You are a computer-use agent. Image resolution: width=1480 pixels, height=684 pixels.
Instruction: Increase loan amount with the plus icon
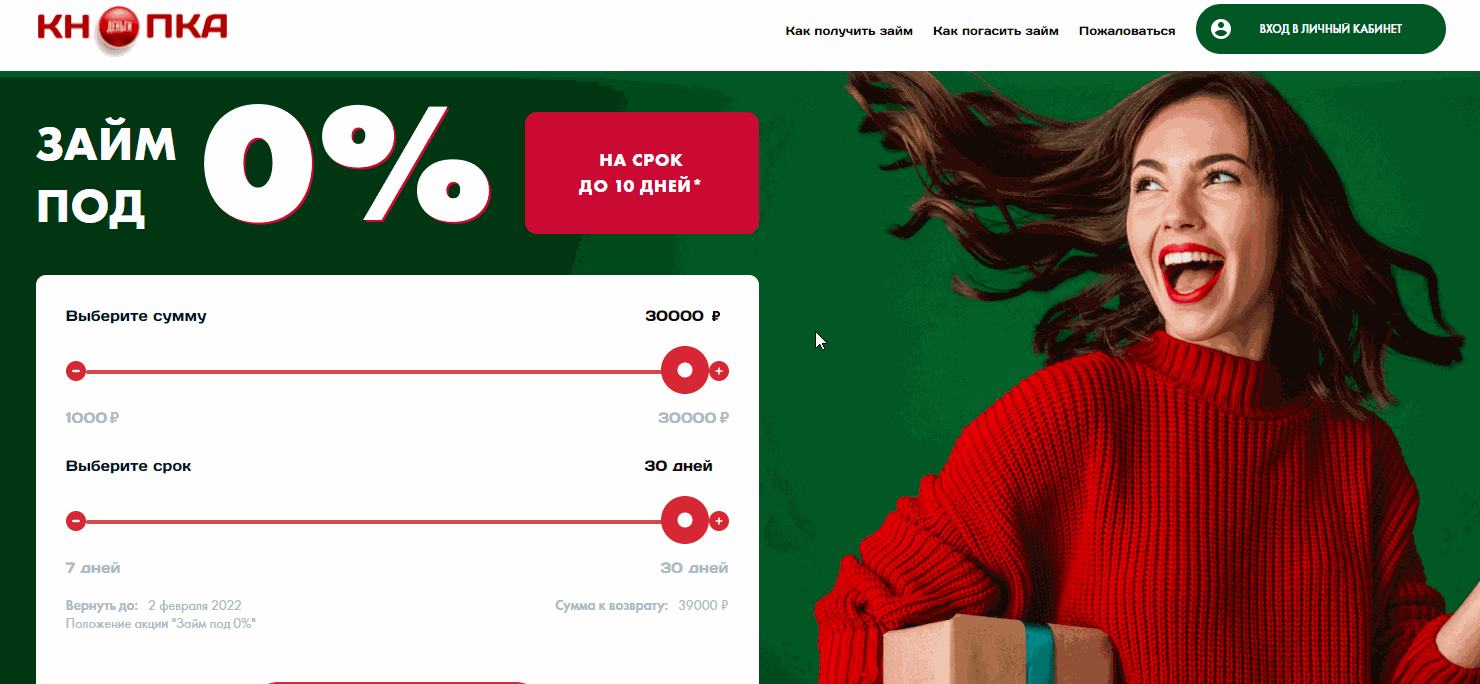[x=719, y=371]
